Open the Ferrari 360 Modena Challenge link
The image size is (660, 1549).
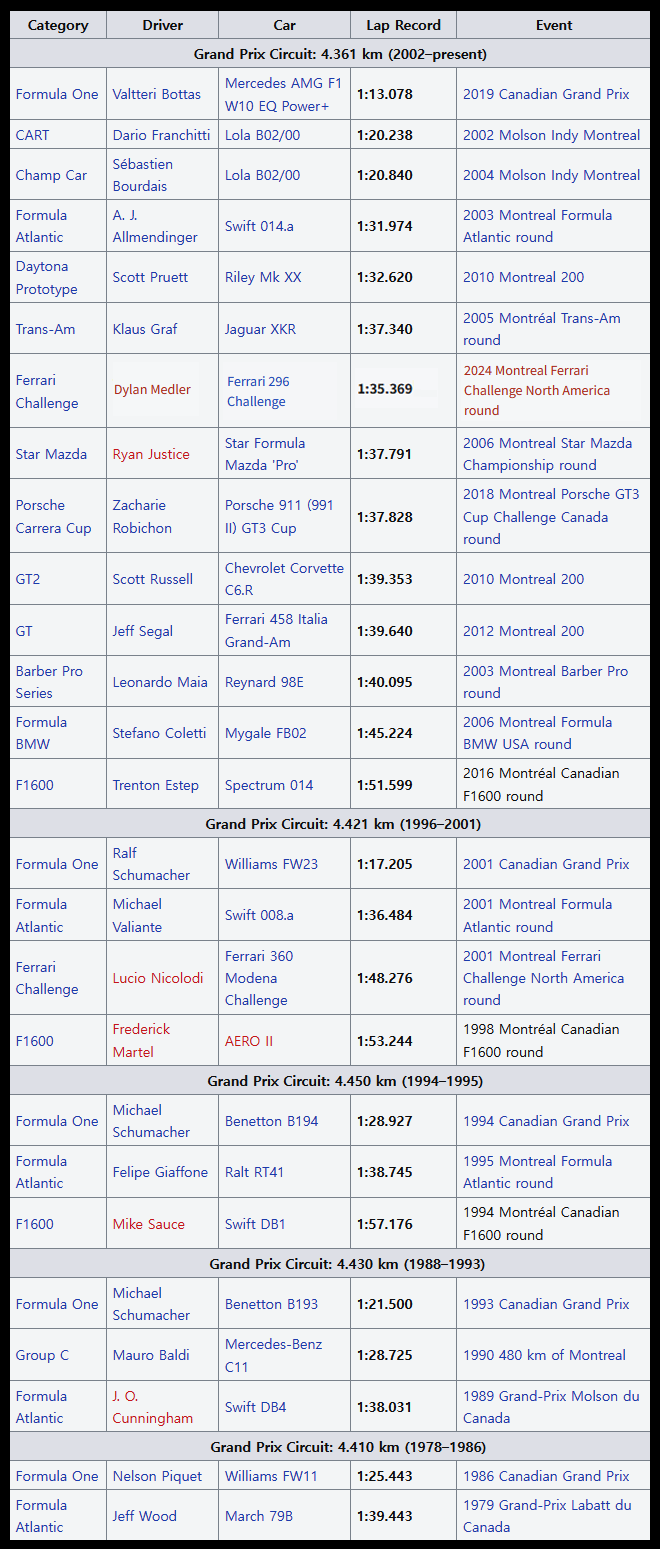[x=259, y=978]
